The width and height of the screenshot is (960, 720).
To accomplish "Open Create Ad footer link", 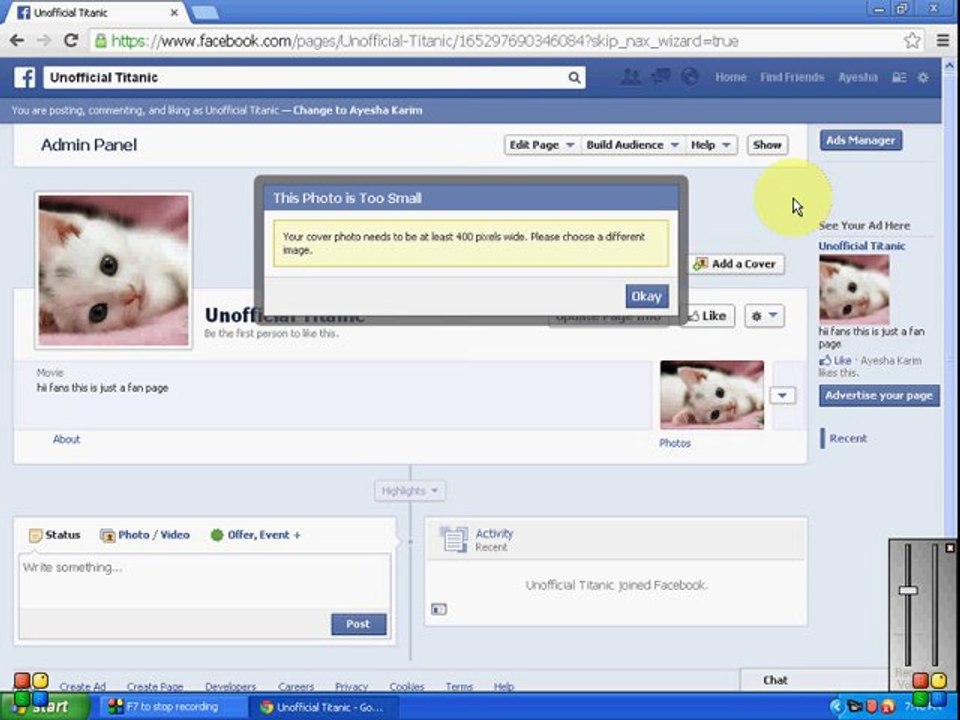I will pos(83,686).
